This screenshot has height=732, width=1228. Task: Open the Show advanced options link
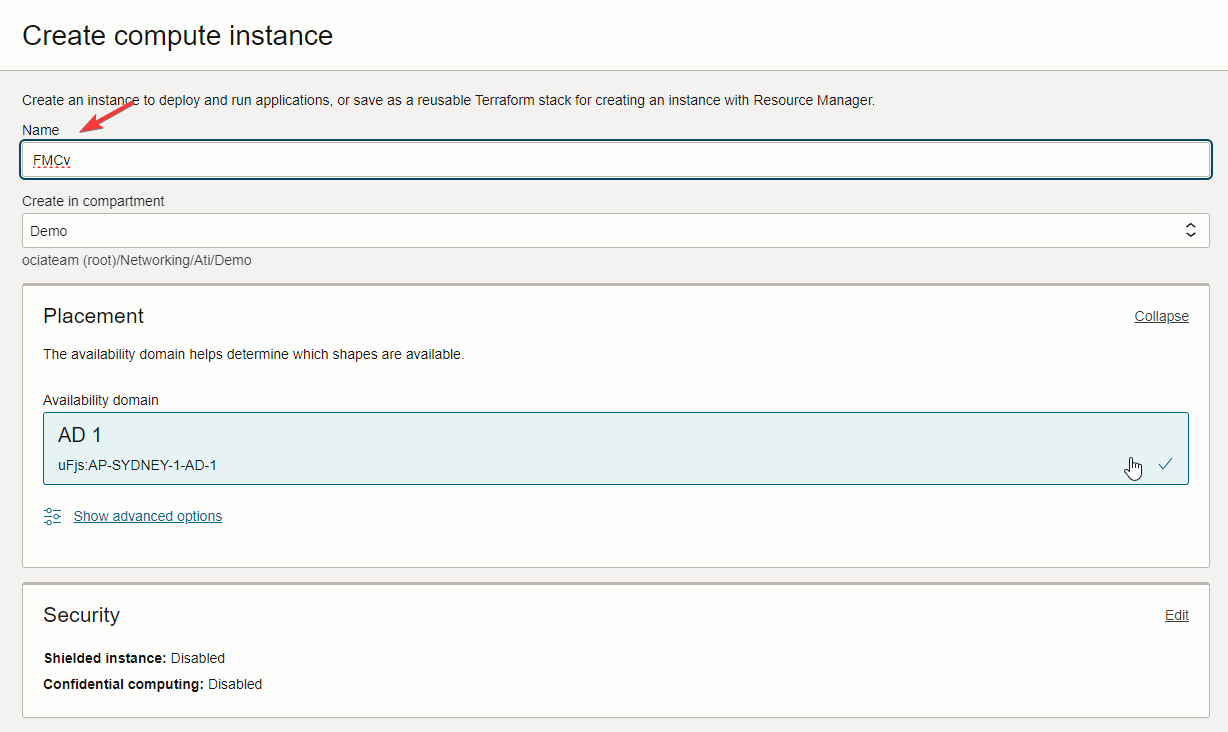pyautogui.click(x=148, y=516)
